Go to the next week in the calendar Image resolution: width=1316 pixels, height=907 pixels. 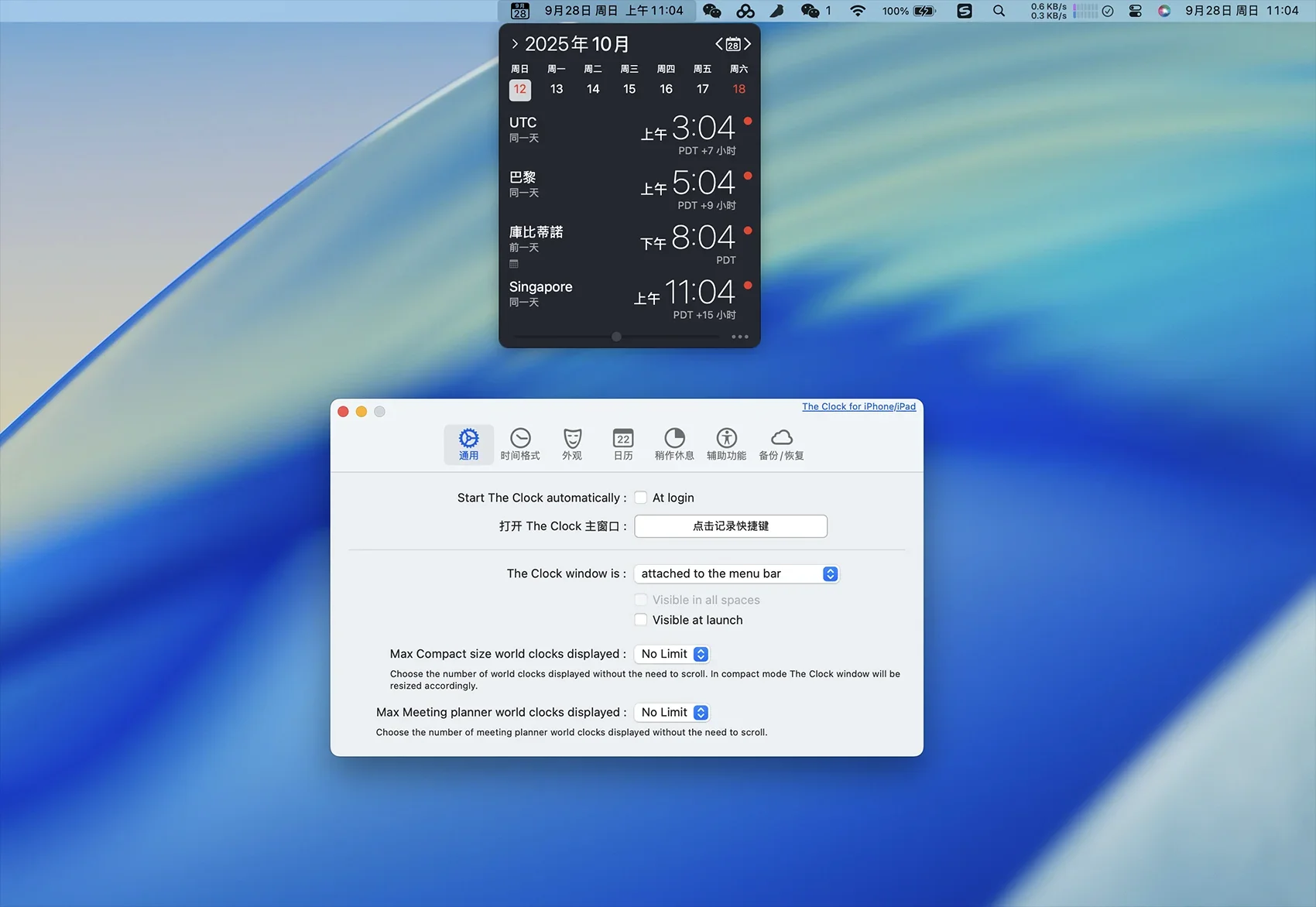(748, 44)
